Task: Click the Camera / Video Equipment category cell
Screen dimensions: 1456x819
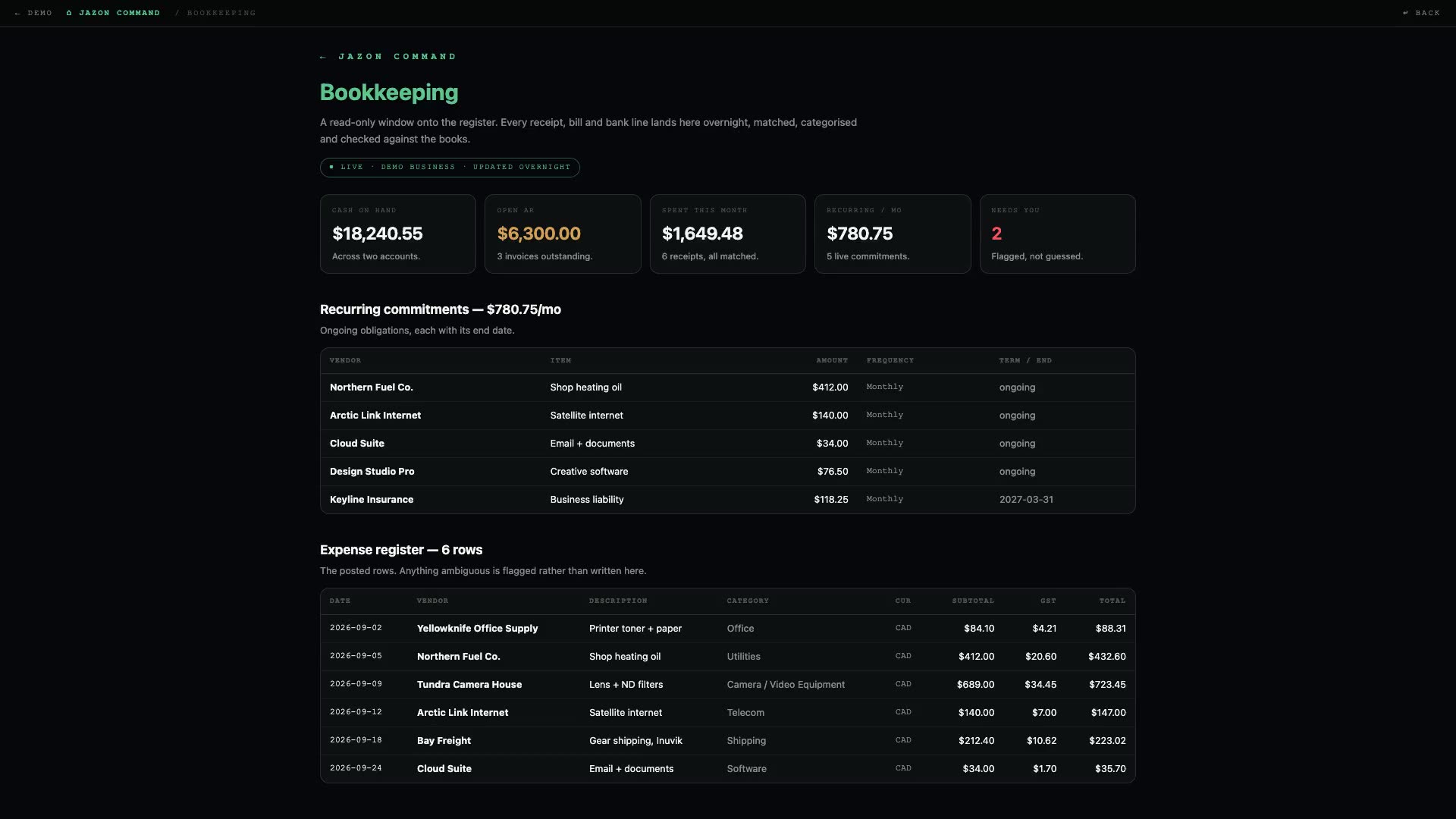Action: (786, 685)
